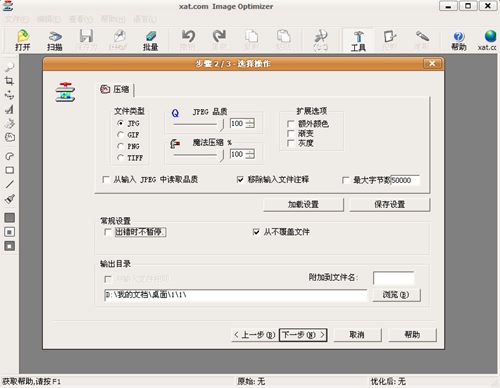500x388 pixels.
Task: Click the 魔法压缩 value field
Action: click(x=237, y=154)
